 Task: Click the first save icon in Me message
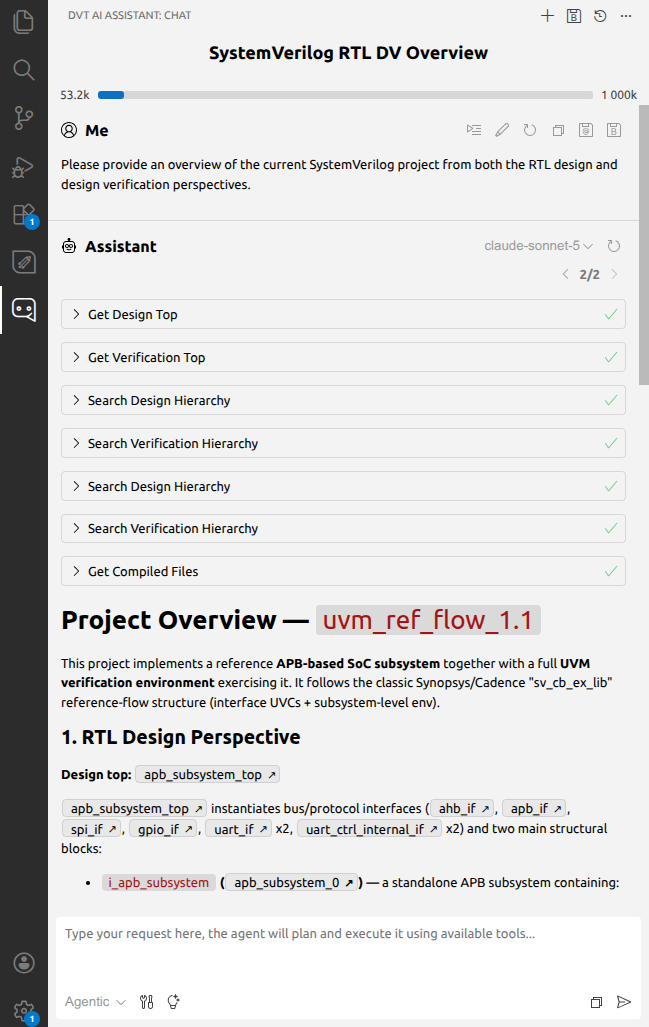(586, 130)
